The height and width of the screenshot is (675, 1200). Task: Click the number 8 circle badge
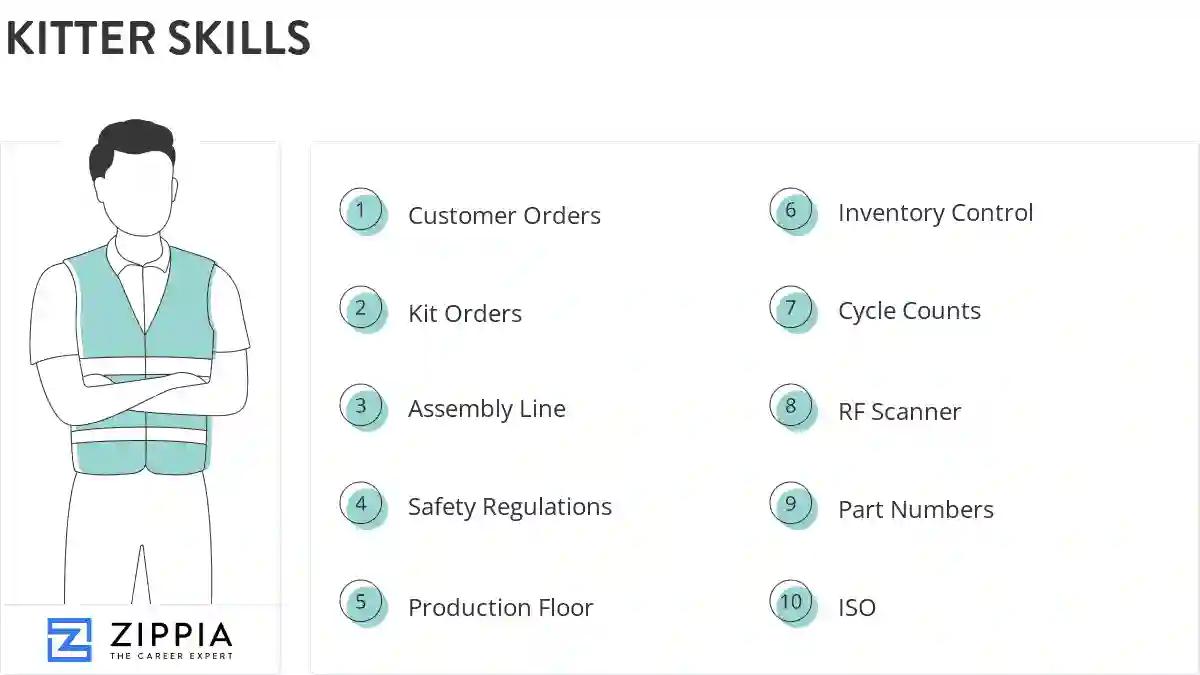[x=791, y=406]
